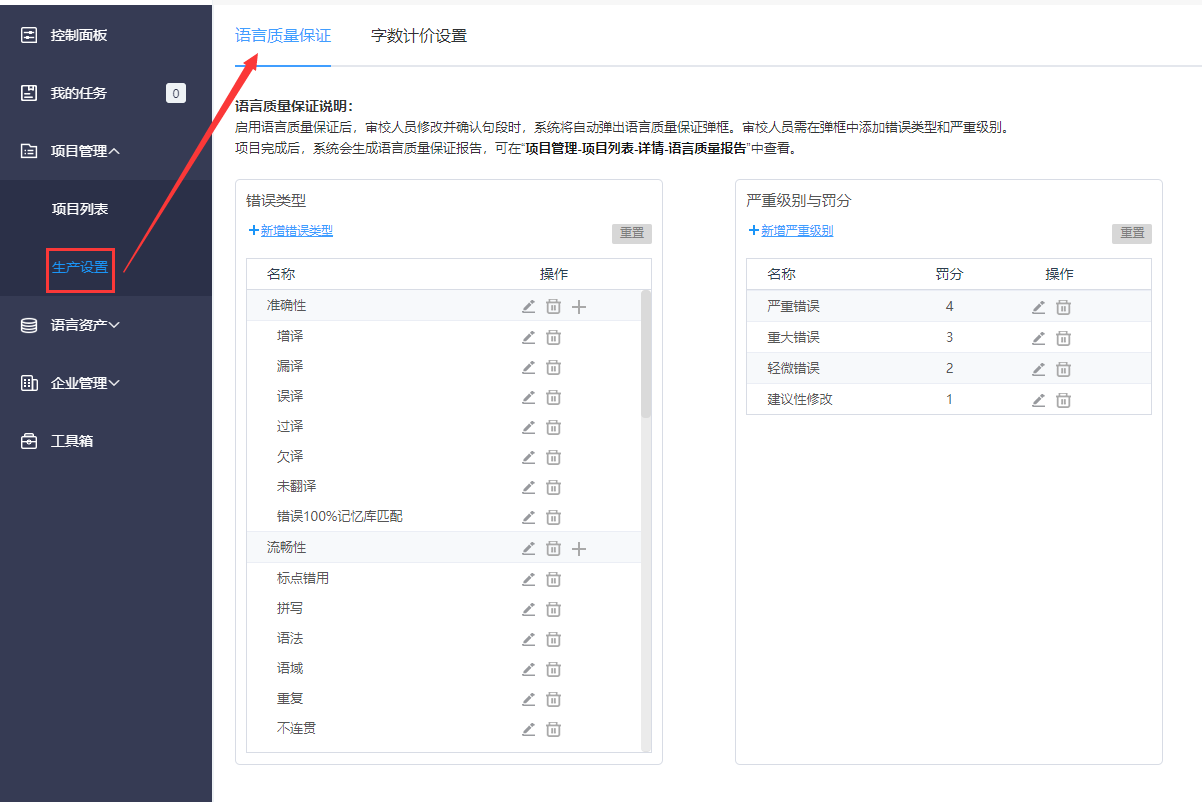
Task: Select 生产设置 submenu item
Action: pyautogui.click(x=80, y=267)
